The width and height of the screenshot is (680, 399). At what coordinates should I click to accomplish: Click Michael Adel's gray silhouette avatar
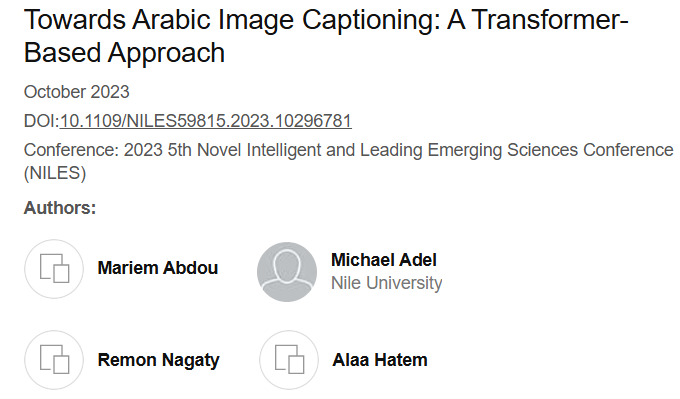287,272
